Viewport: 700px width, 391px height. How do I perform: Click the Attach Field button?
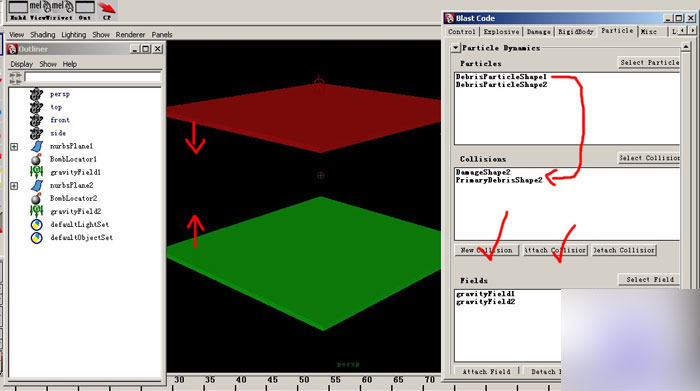(487, 372)
